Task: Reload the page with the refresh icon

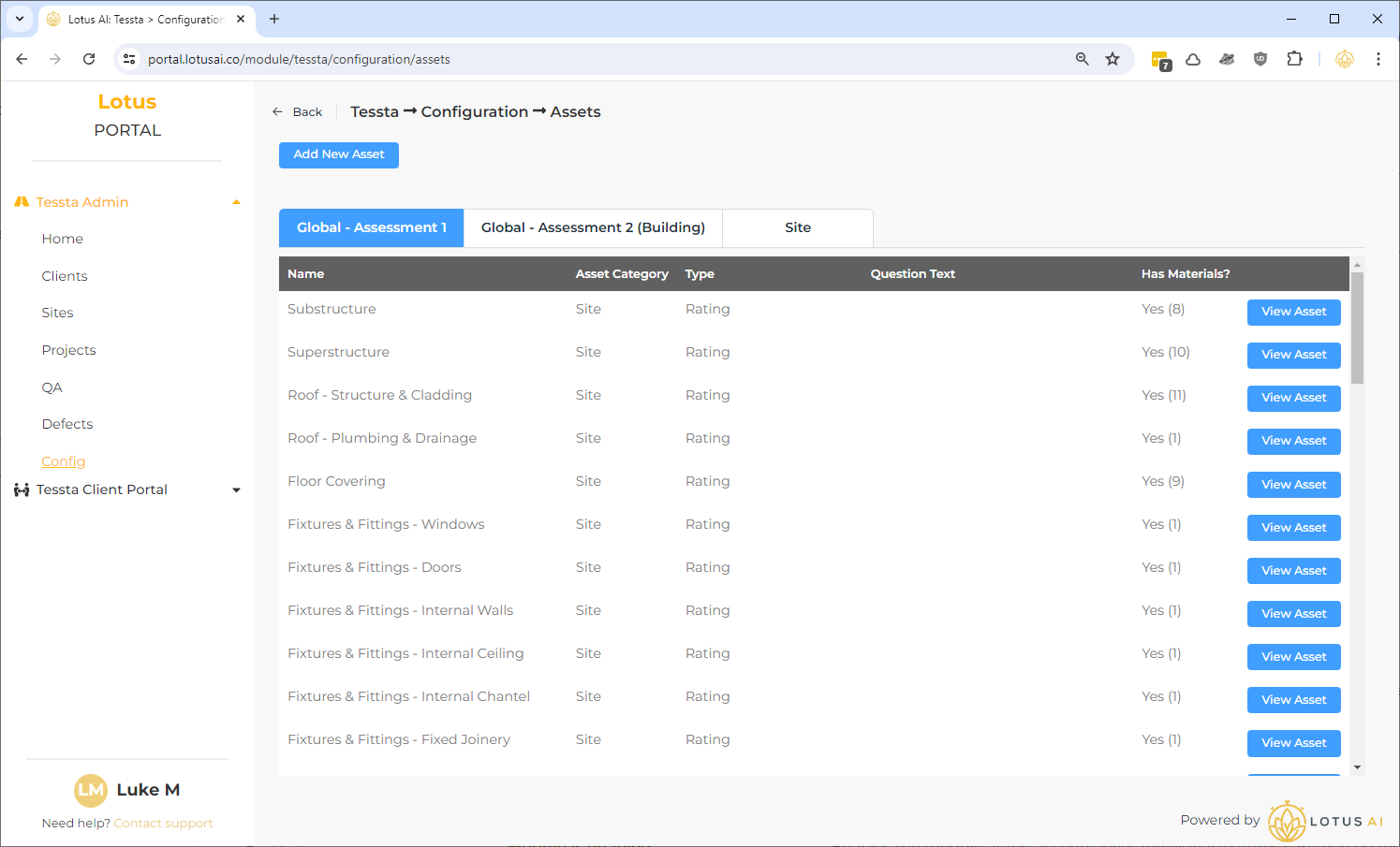Action: [89, 59]
